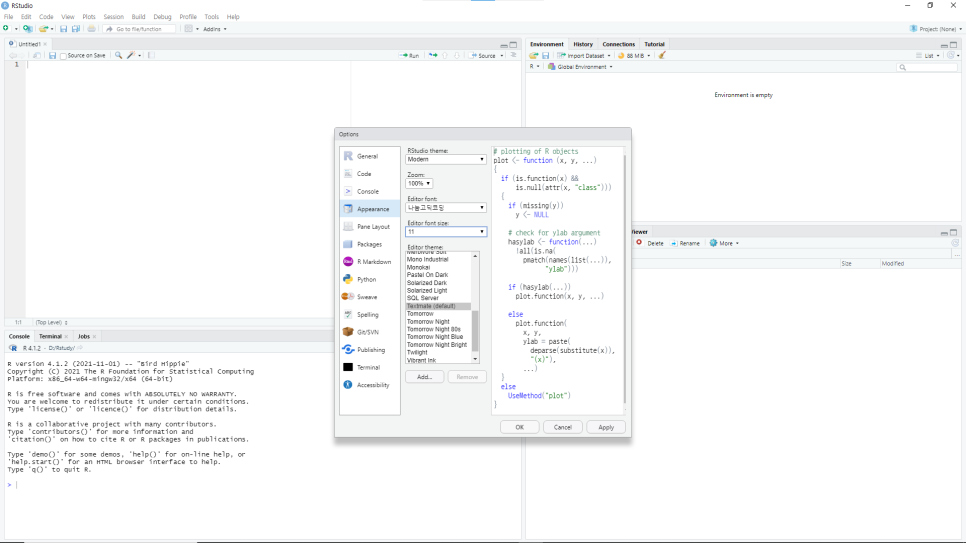The width and height of the screenshot is (966, 543).
Task: Click the Go to file/function field
Action: pos(139,29)
